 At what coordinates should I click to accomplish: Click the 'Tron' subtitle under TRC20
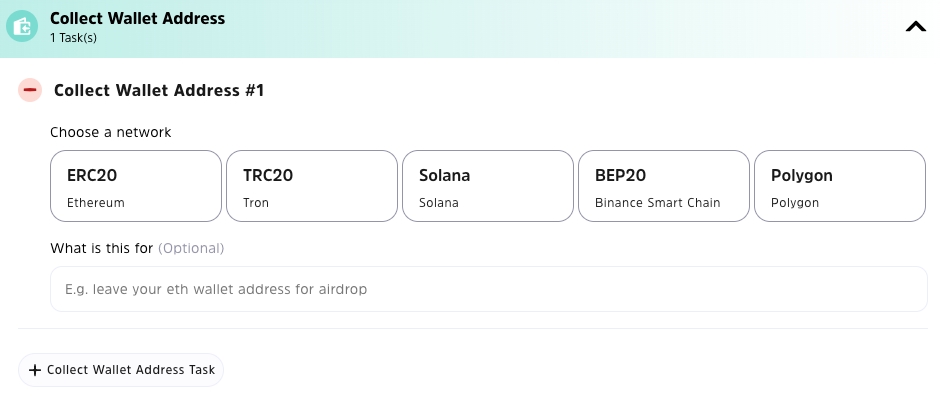tap(256, 203)
